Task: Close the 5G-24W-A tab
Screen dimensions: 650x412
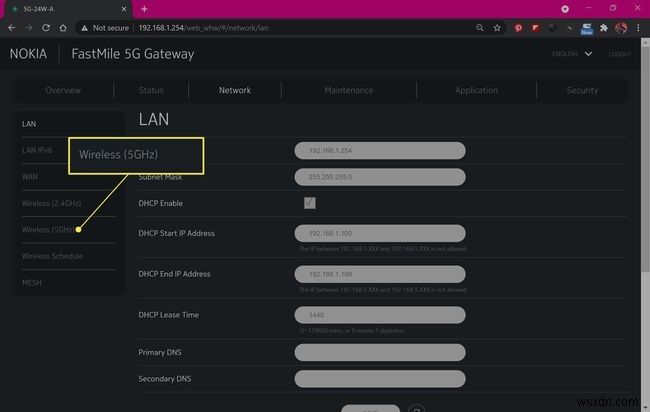Action: click(x=124, y=9)
